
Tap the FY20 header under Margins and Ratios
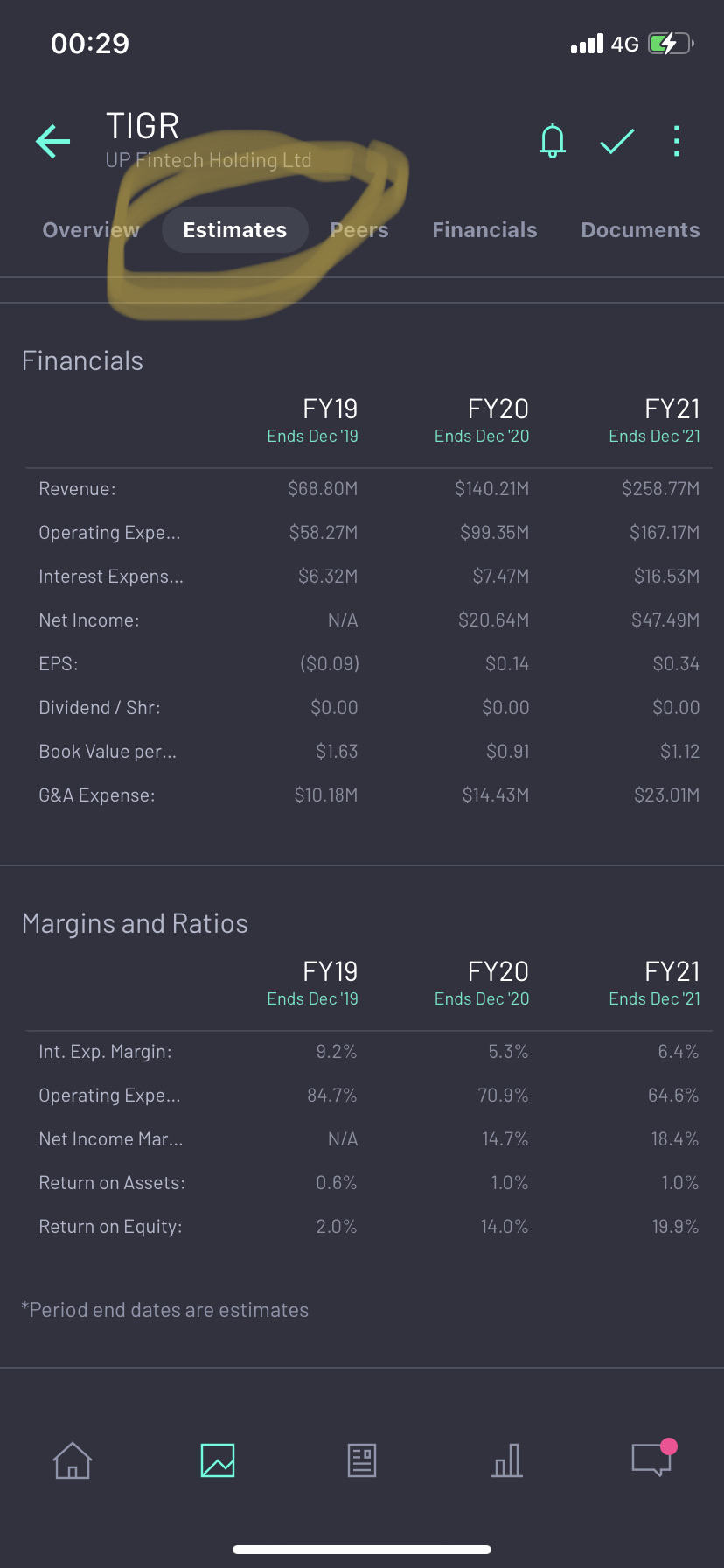pyautogui.click(x=498, y=972)
